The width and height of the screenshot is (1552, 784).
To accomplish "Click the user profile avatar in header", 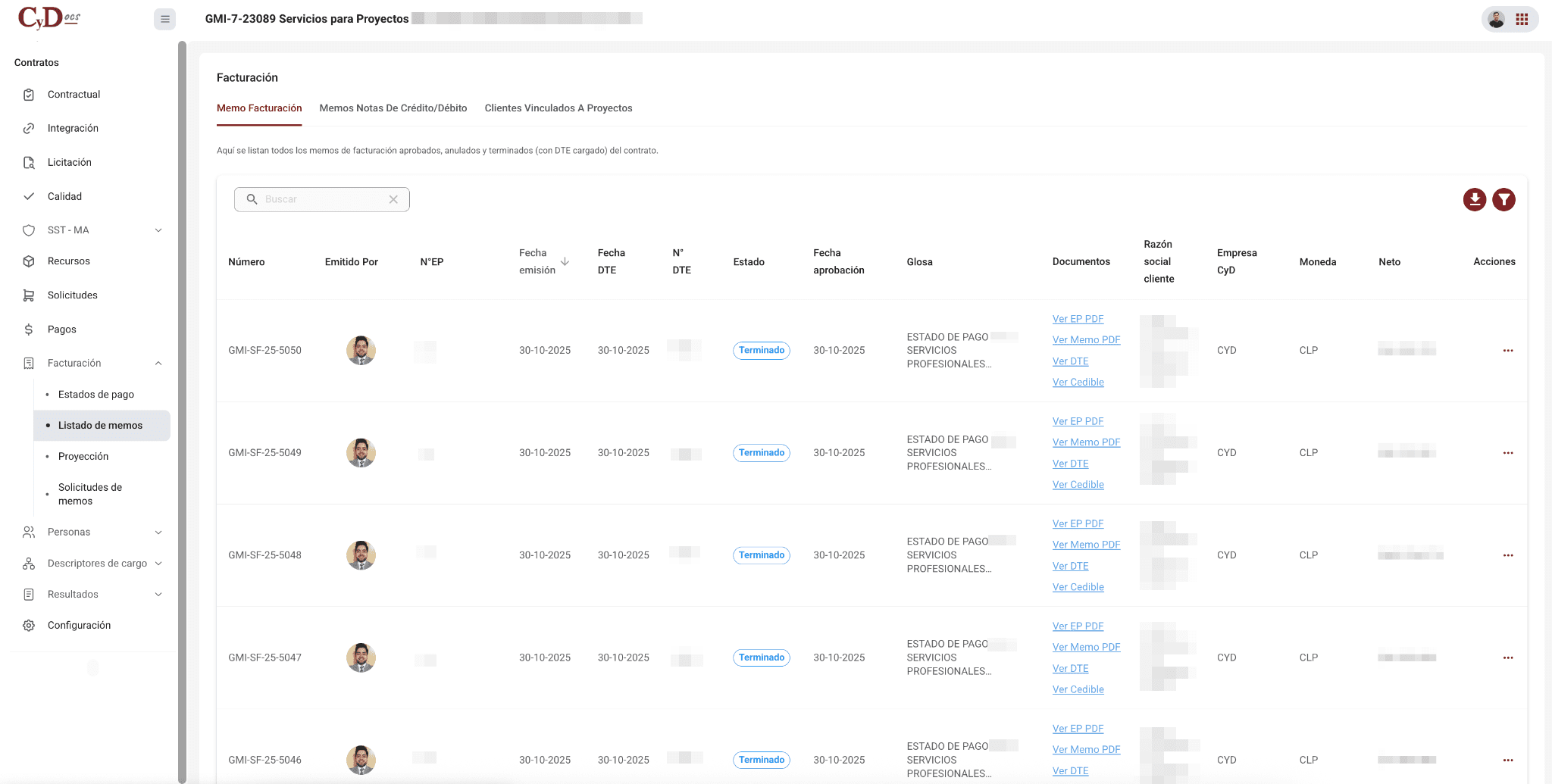I will [x=1496, y=20].
